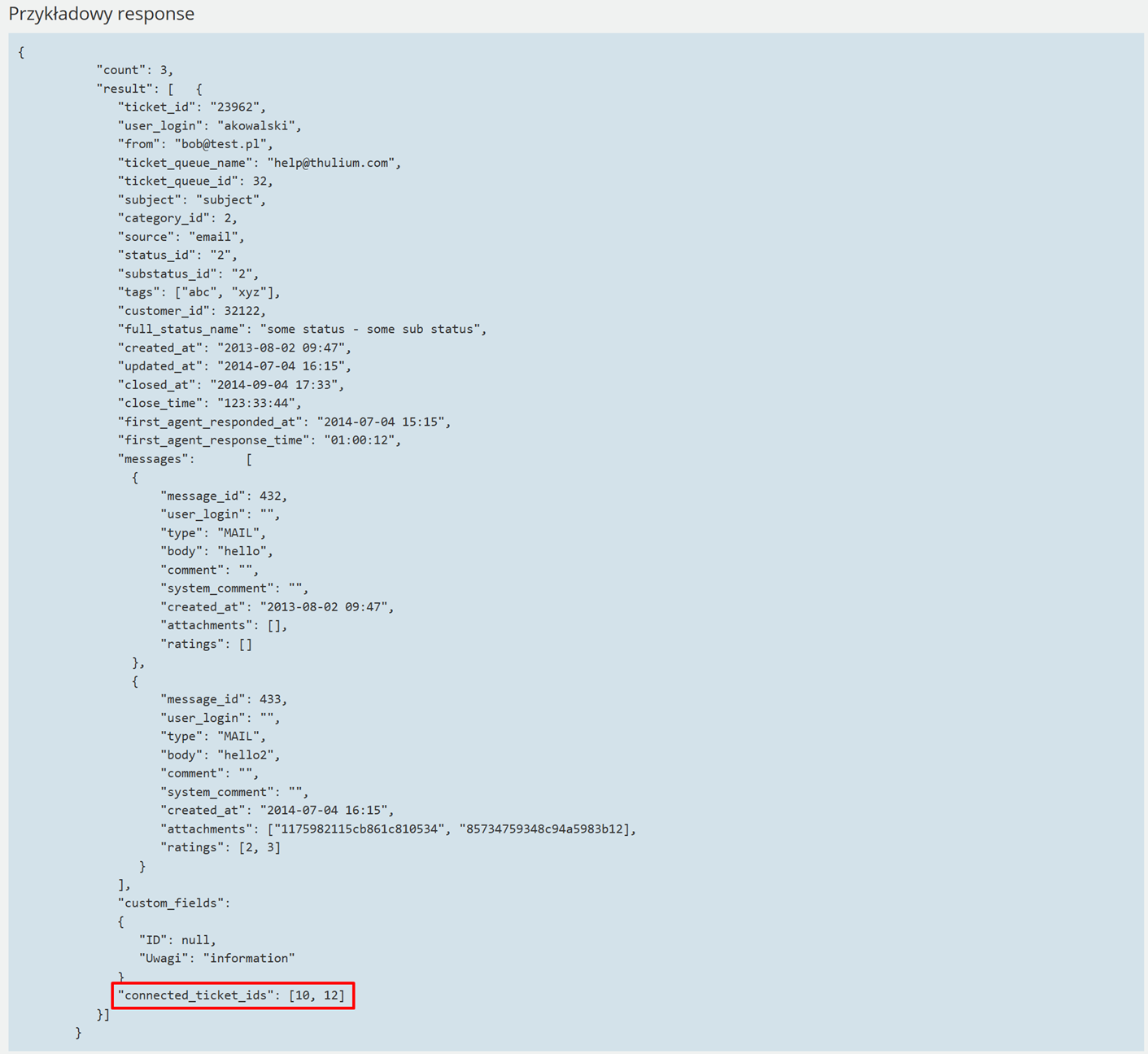Screen dimensions: 1148x1054
Task: Click the "body": "hello" line
Action: (x=217, y=552)
